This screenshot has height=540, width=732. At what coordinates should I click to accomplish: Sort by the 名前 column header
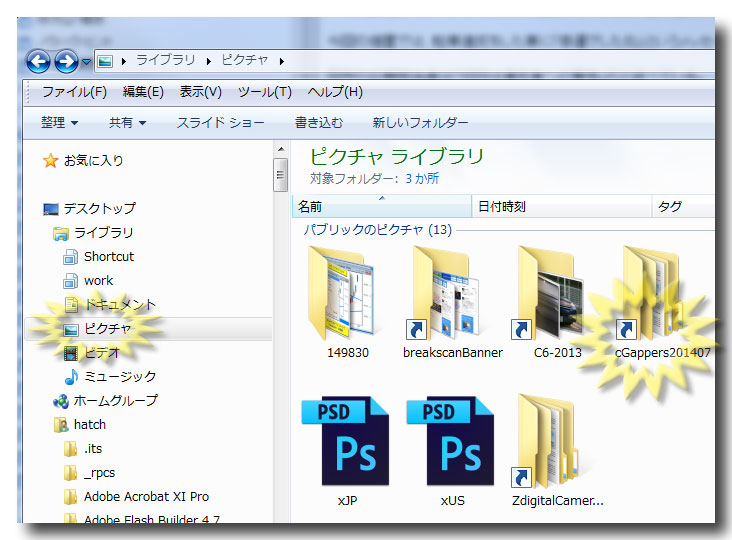click(382, 207)
